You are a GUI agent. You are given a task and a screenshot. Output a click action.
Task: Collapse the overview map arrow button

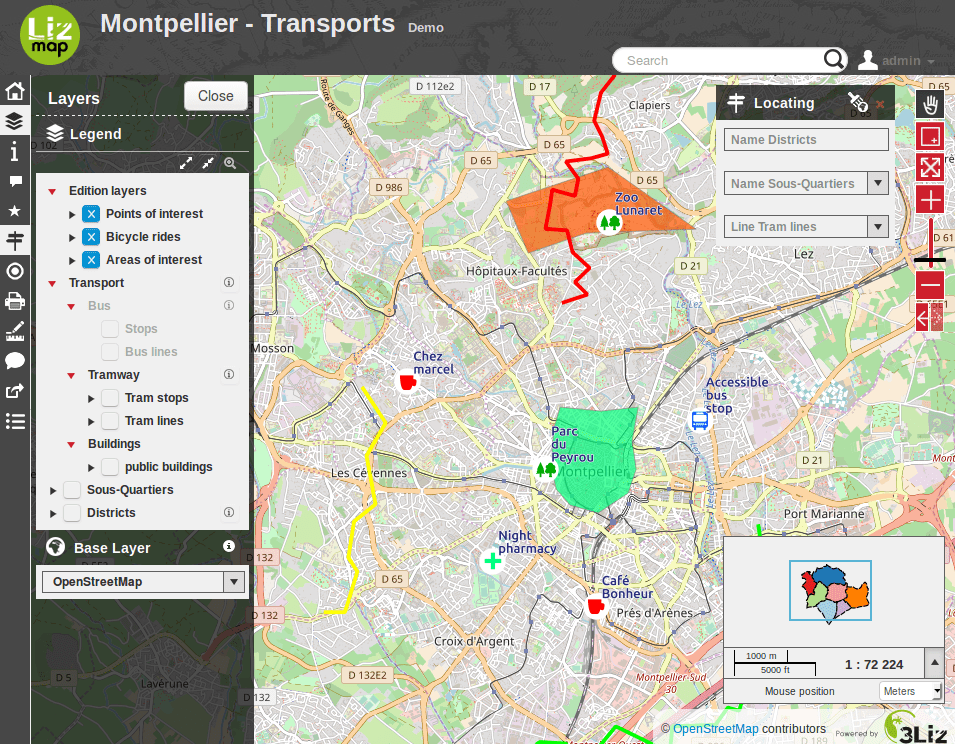(x=934, y=662)
